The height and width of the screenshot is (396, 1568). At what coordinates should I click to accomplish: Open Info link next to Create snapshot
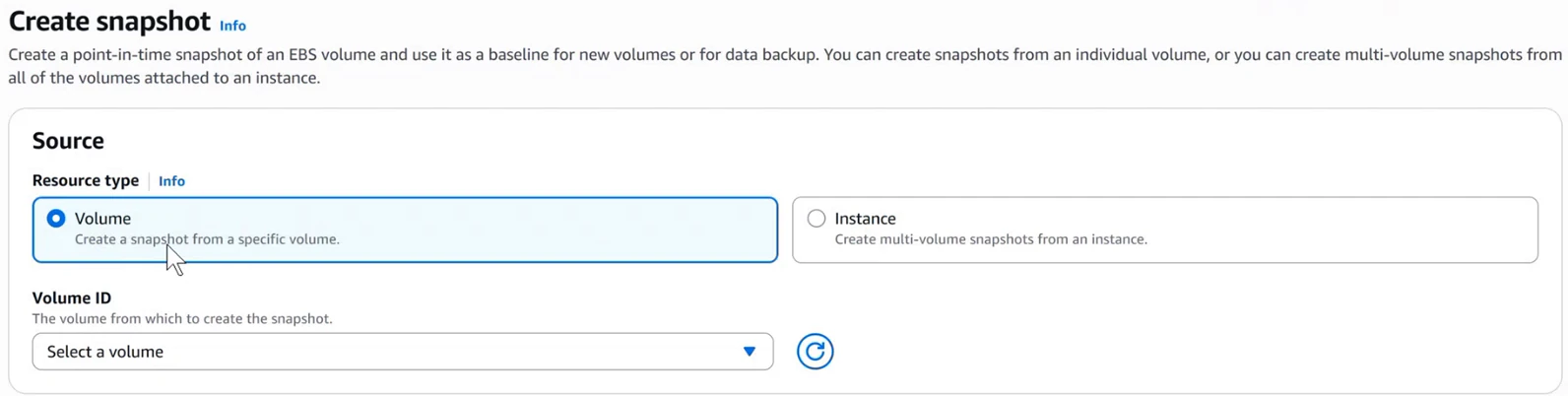click(x=232, y=26)
